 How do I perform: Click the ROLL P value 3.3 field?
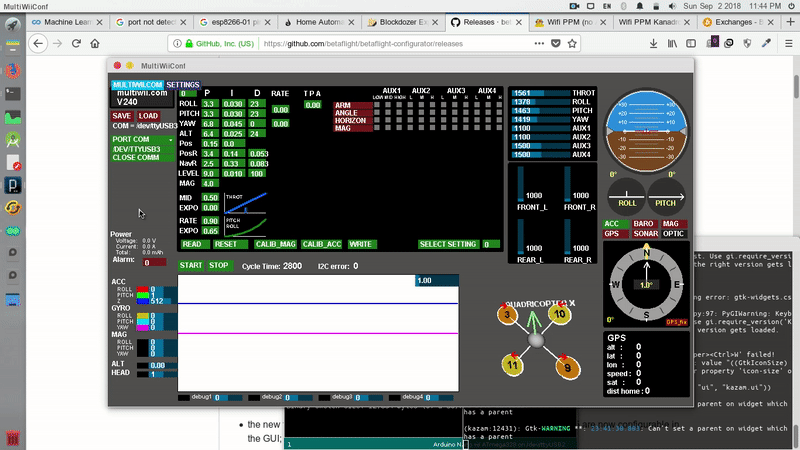[210, 104]
